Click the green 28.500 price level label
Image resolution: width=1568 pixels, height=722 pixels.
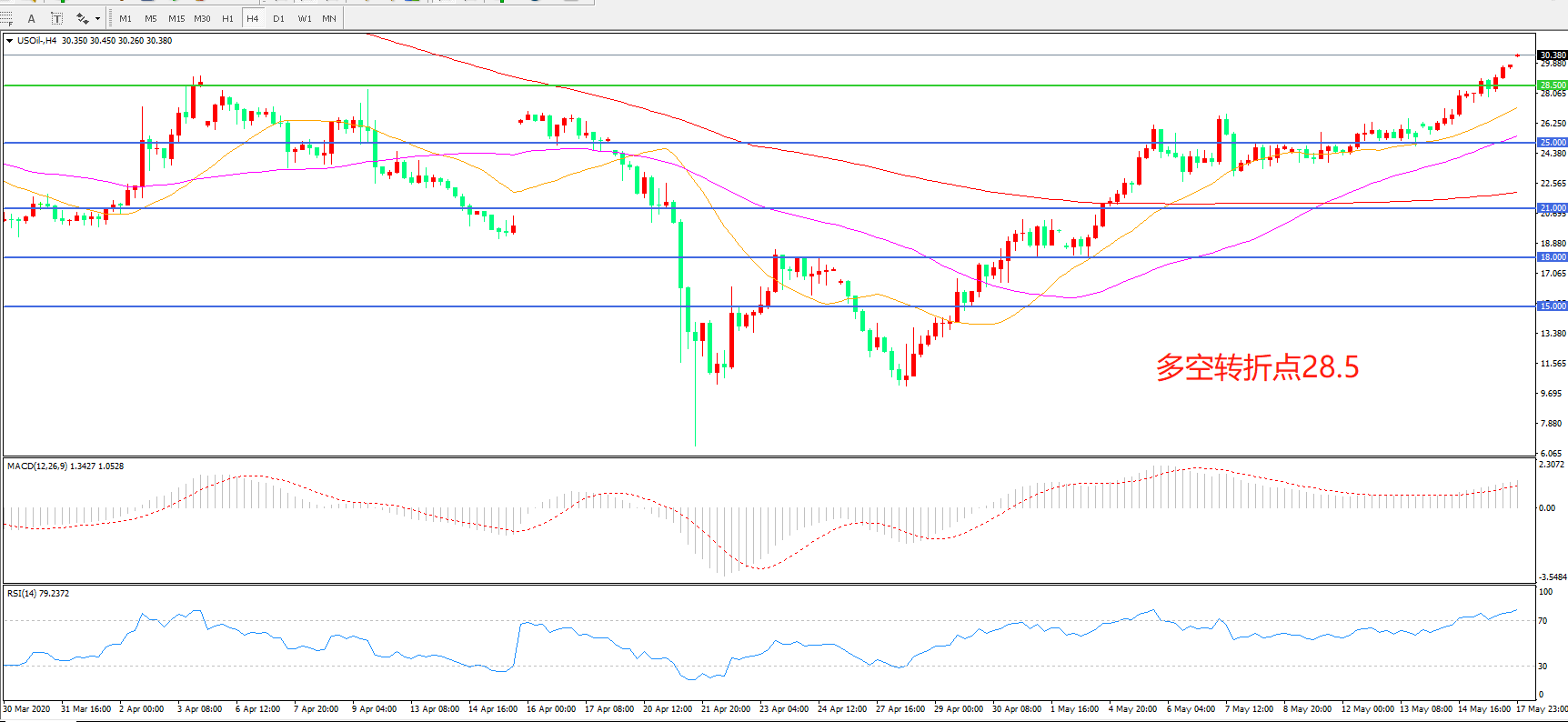[1552, 85]
